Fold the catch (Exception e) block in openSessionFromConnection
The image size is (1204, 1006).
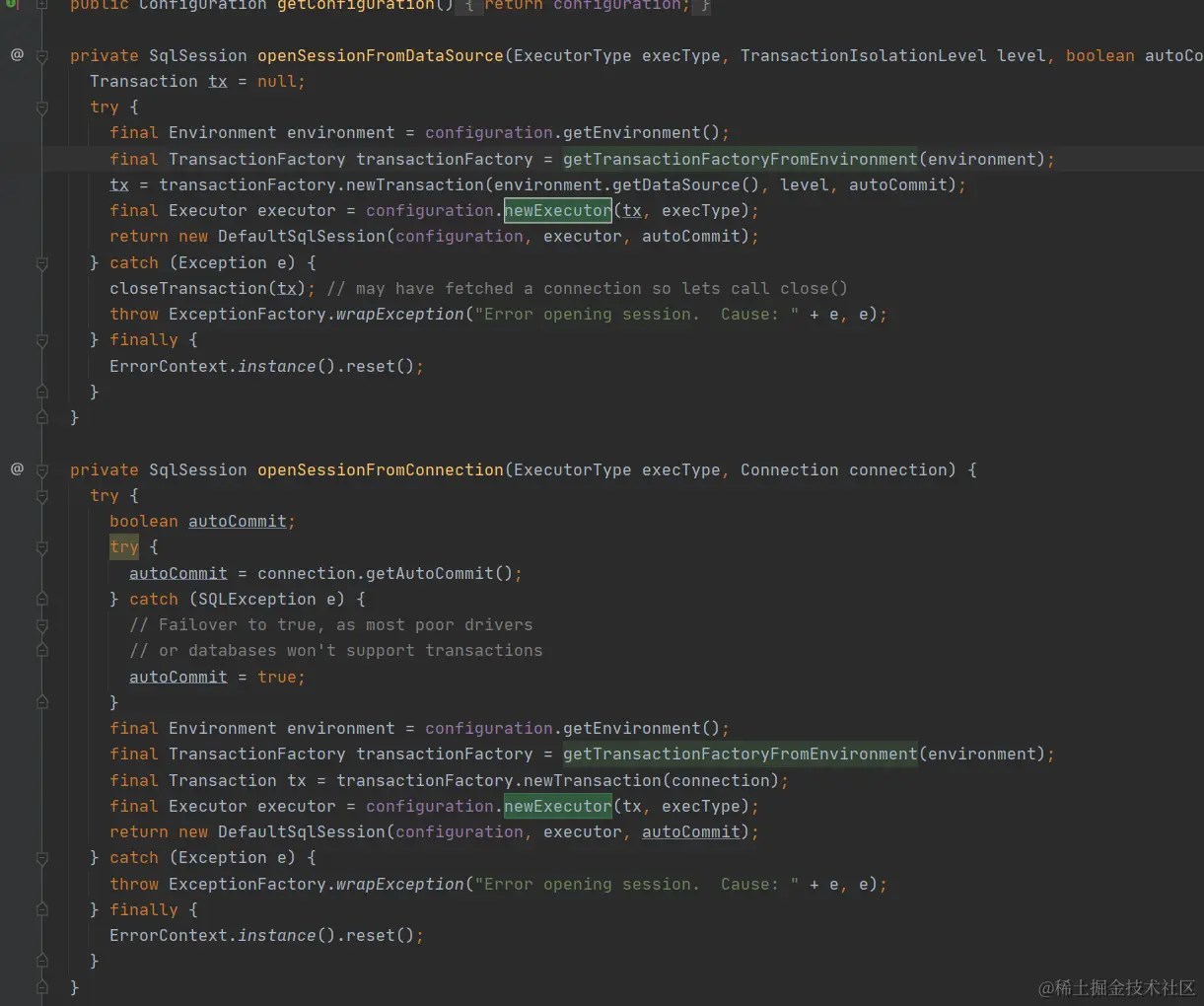coord(42,858)
